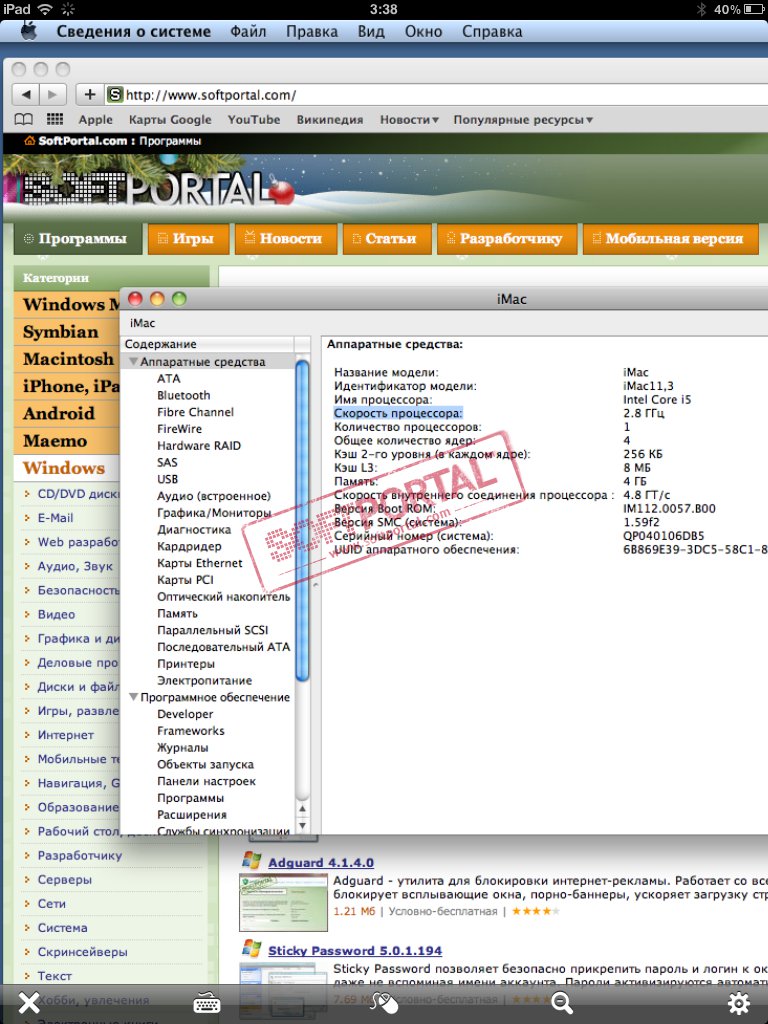
Task: Open the Окно menu
Action: pyautogui.click(x=423, y=31)
